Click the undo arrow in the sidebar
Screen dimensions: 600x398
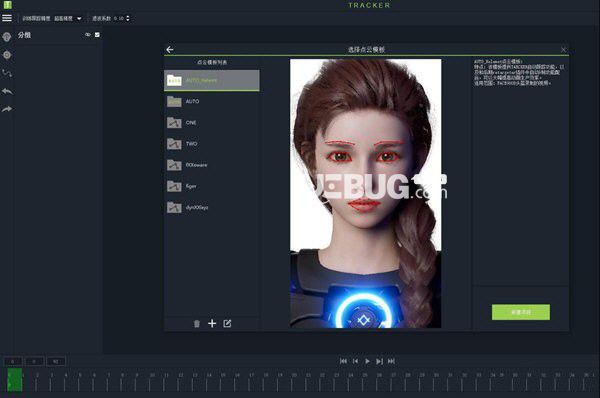point(7,91)
